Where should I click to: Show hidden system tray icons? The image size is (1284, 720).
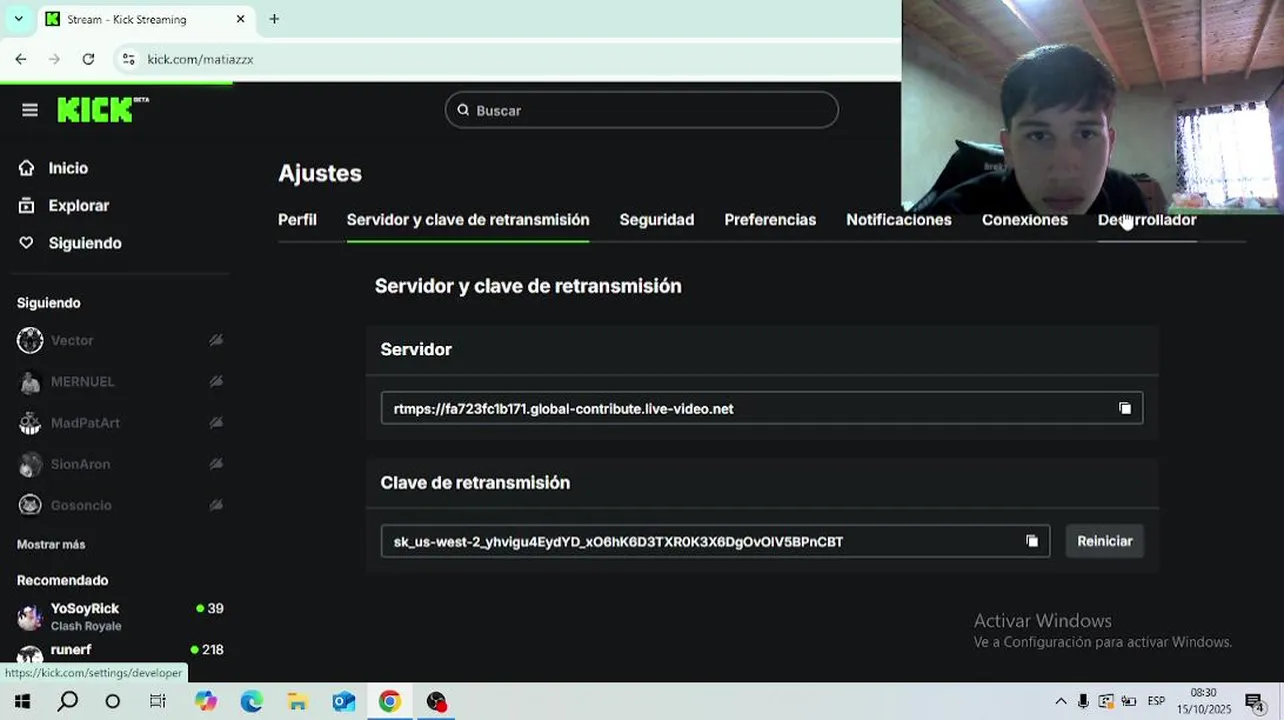pyautogui.click(x=1061, y=701)
